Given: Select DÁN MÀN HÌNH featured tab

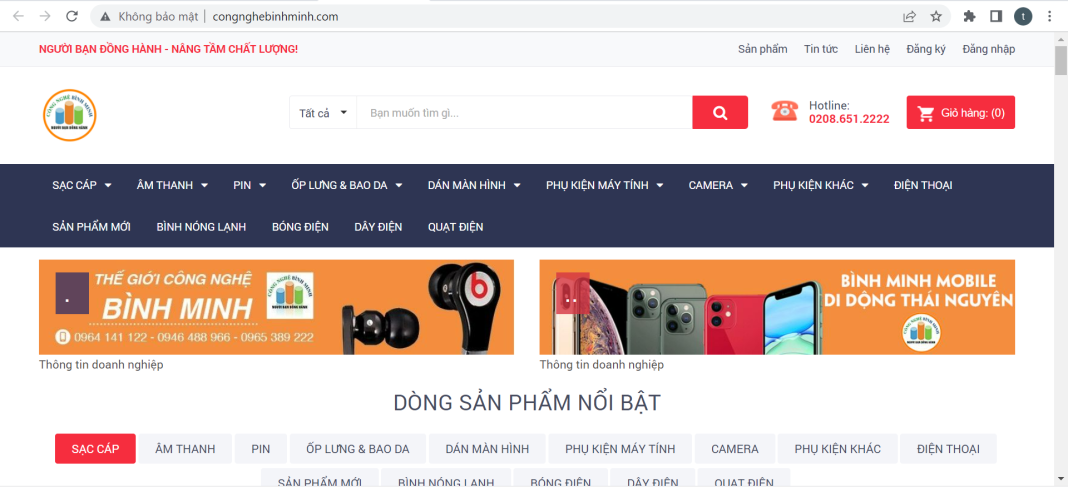Looking at the screenshot, I should tap(487, 449).
